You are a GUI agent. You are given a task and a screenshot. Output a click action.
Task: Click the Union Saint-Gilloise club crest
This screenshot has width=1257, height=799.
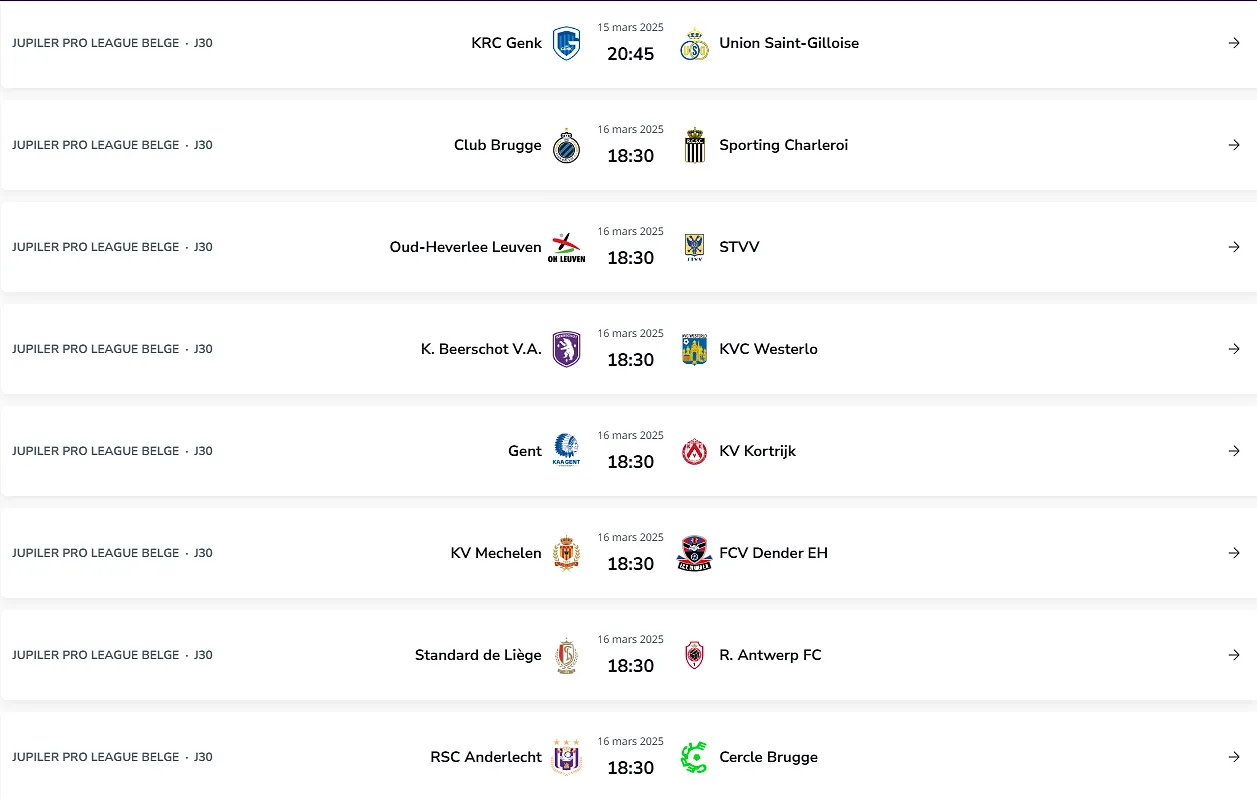(694, 43)
